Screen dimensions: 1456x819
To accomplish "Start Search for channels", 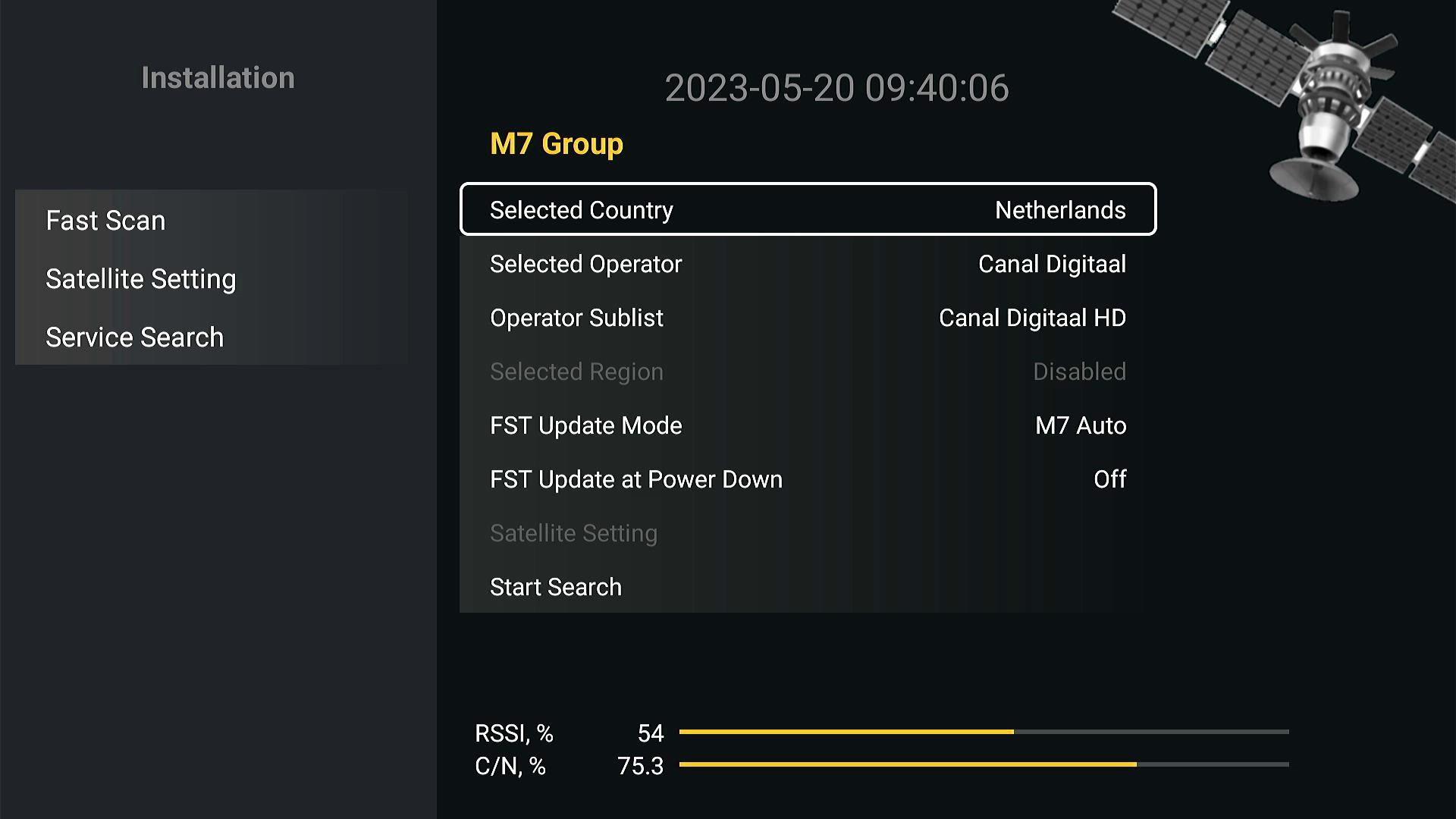I will [x=808, y=587].
